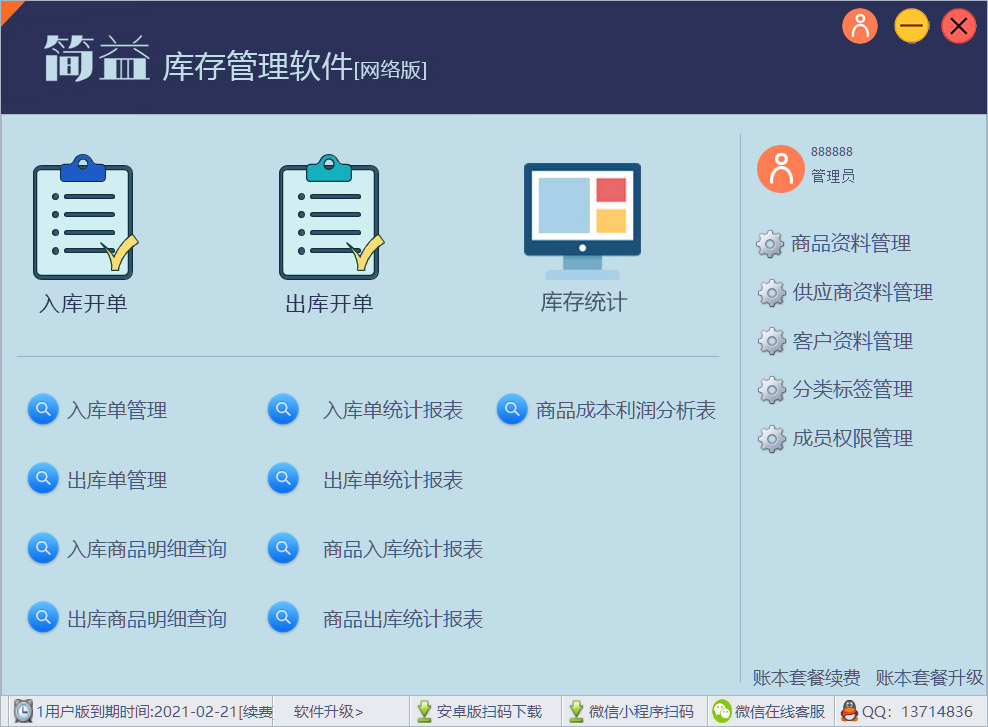Open the 库存统计 monitor icon
This screenshot has width=988, height=727.
[582, 221]
